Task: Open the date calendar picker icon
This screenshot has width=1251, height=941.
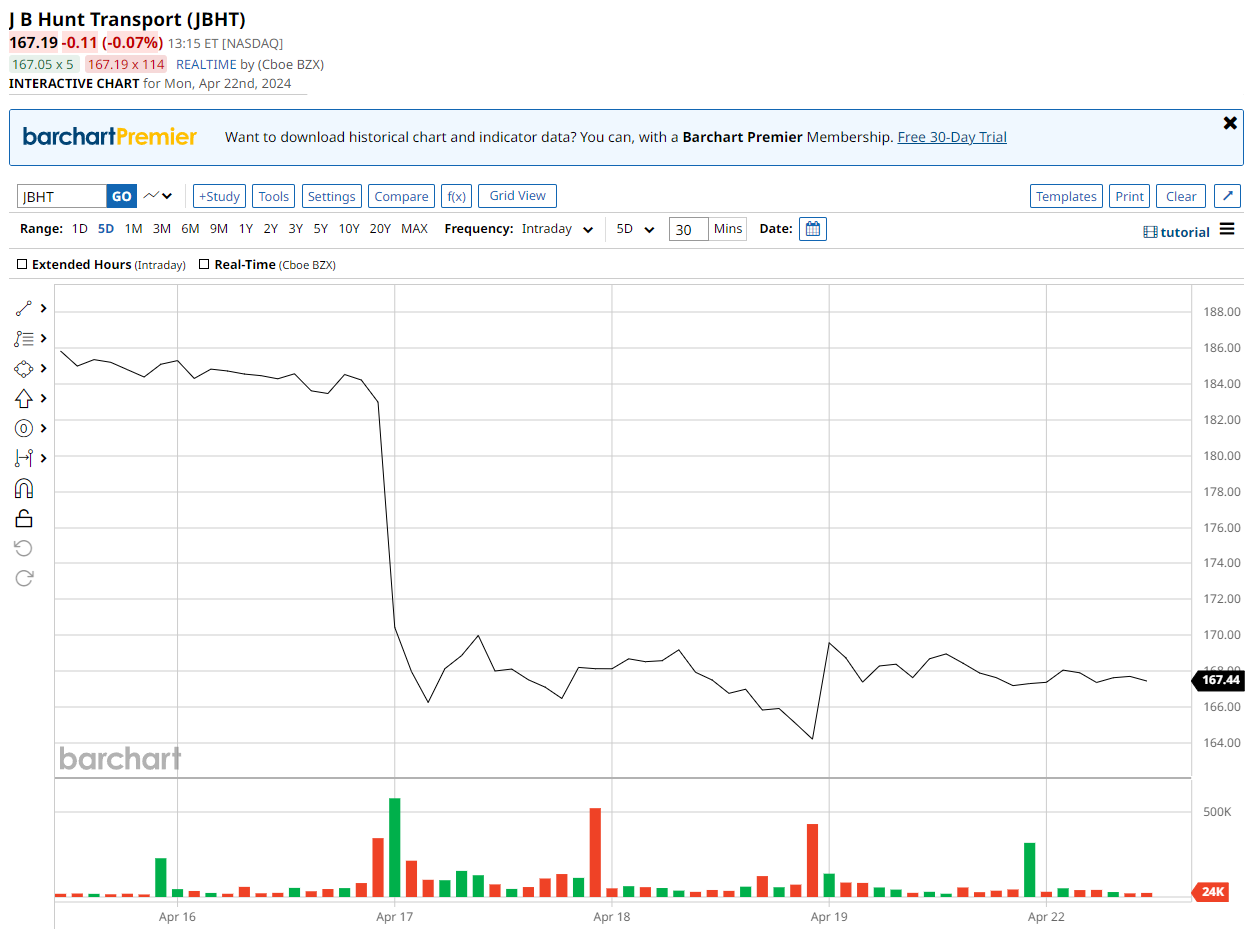Action: [x=813, y=229]
